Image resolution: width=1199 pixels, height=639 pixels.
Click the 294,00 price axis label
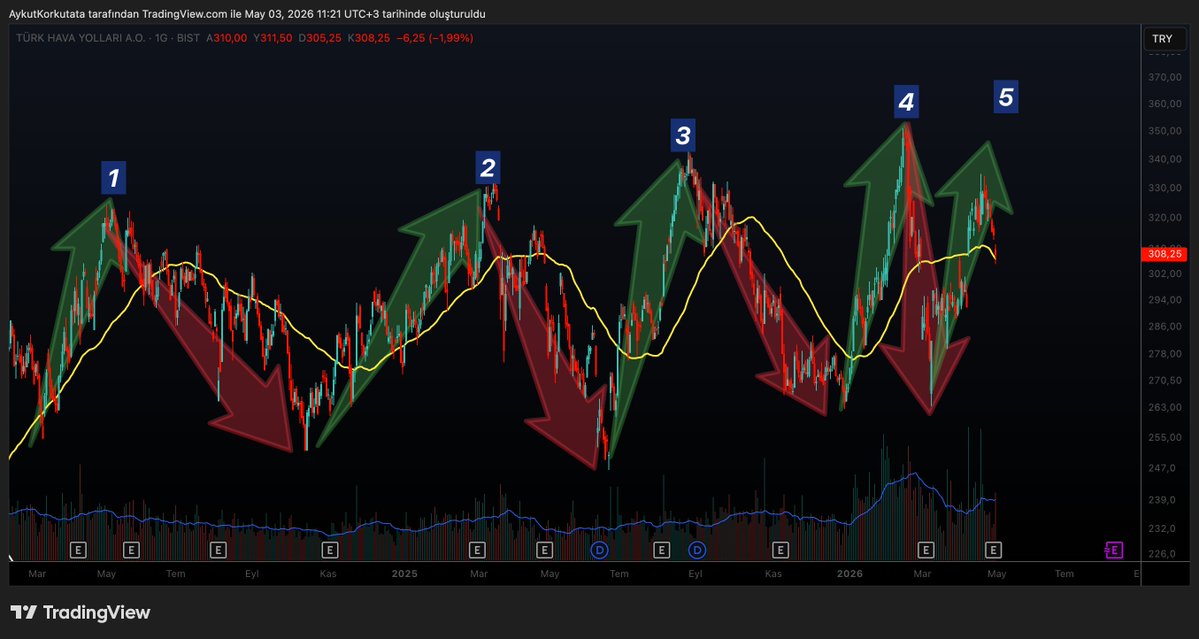(x=1165, y=300)
